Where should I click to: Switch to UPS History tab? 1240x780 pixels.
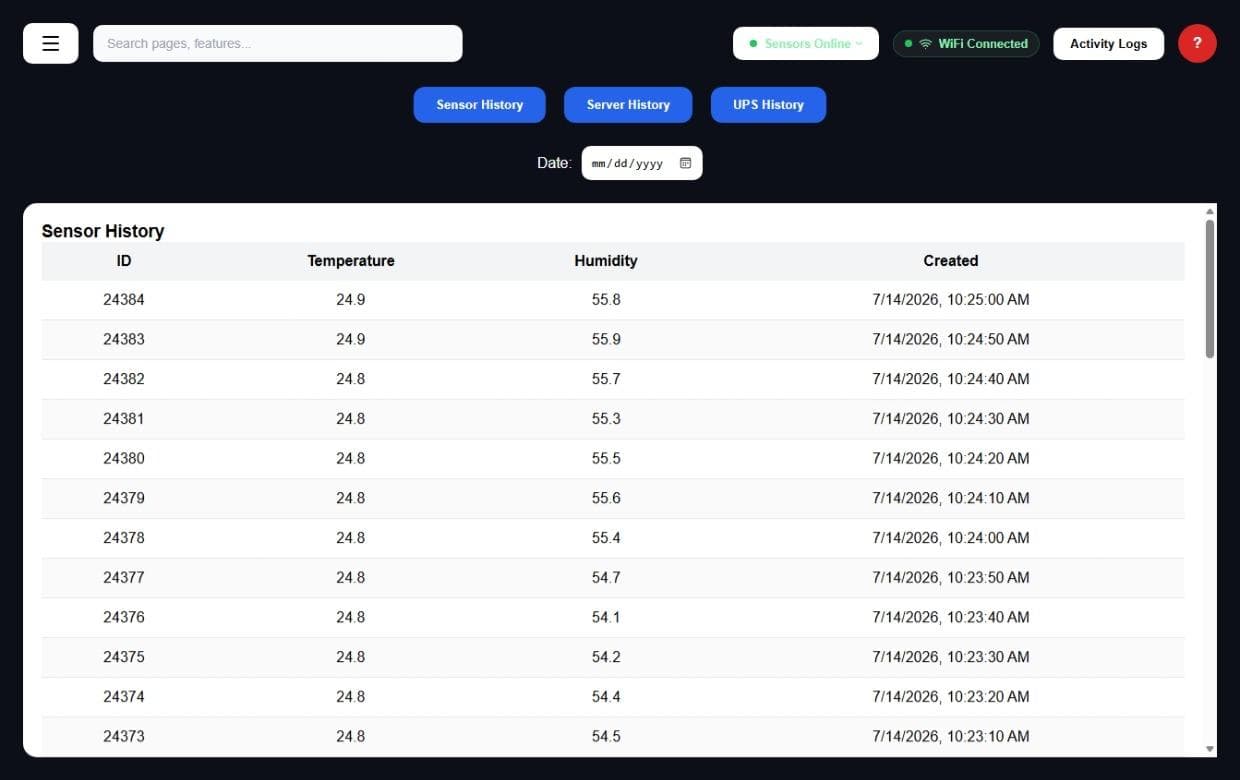[x=768, y=105]
